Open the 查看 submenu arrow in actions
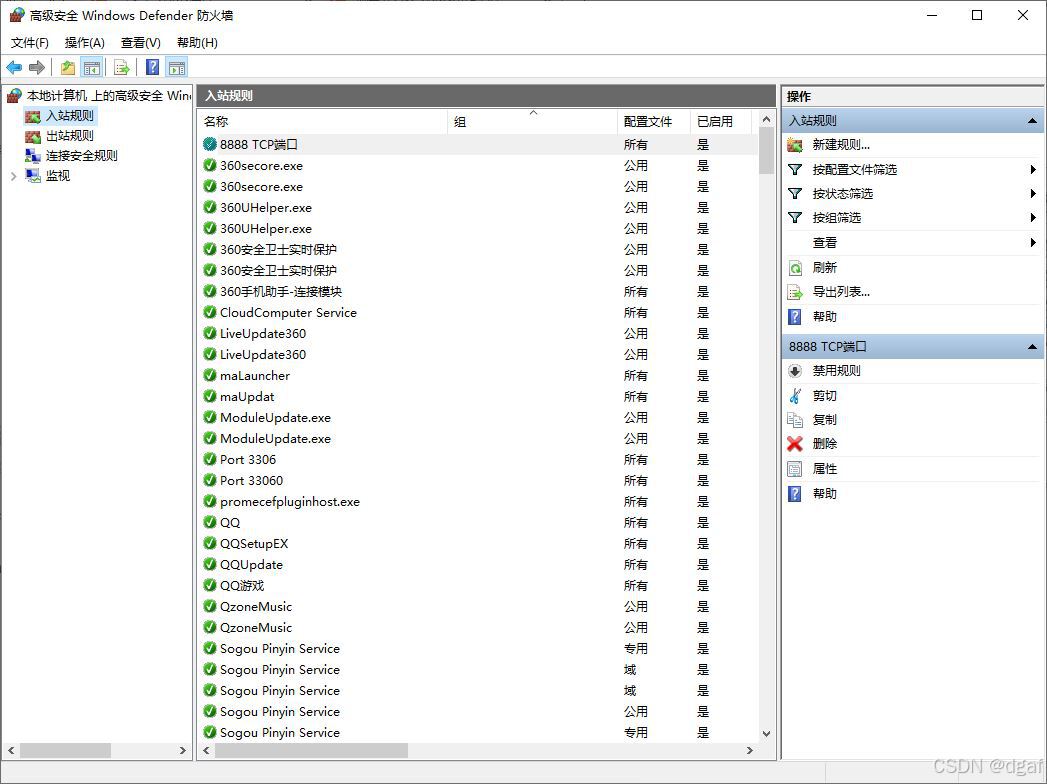This screenshot has width=1047, height=784. point(1033,242)
